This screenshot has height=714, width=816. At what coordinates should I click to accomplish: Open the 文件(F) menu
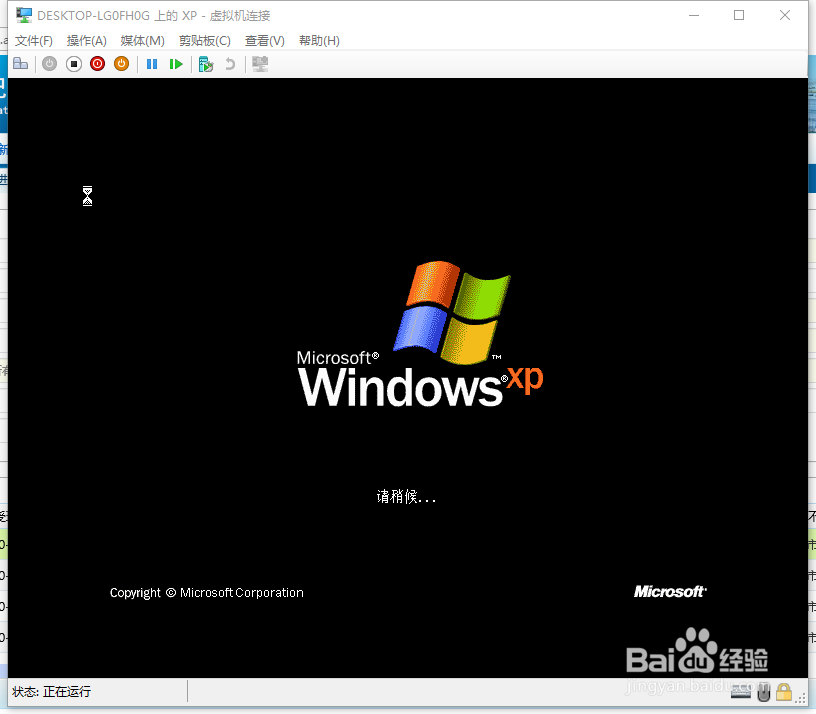pos(33,41)
